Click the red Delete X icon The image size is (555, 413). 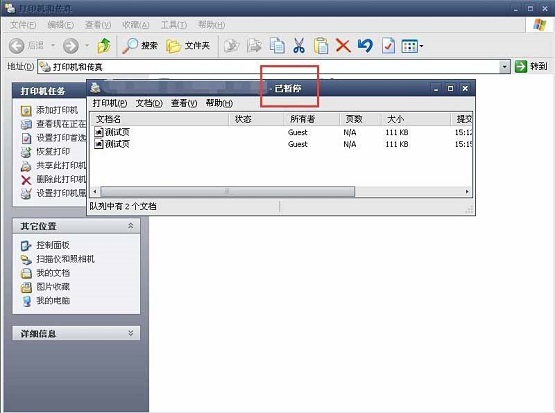tap(343, 46)
